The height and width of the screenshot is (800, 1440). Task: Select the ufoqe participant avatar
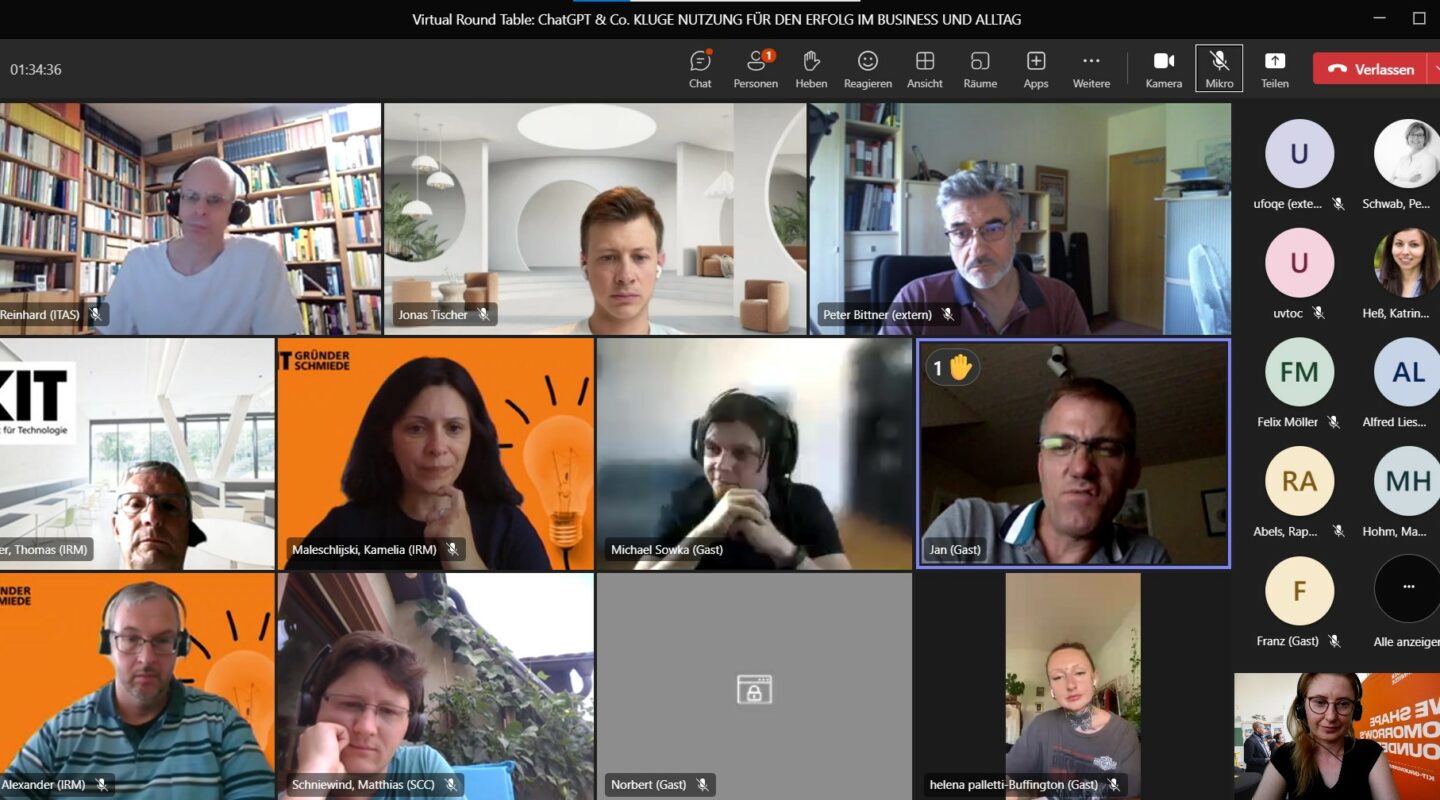(x=1299, y=154)
